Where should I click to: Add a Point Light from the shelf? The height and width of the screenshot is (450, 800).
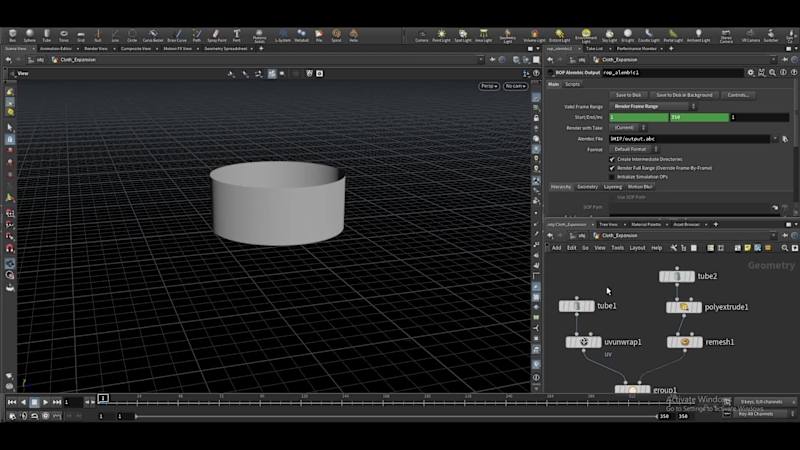[x=442, y=35]
